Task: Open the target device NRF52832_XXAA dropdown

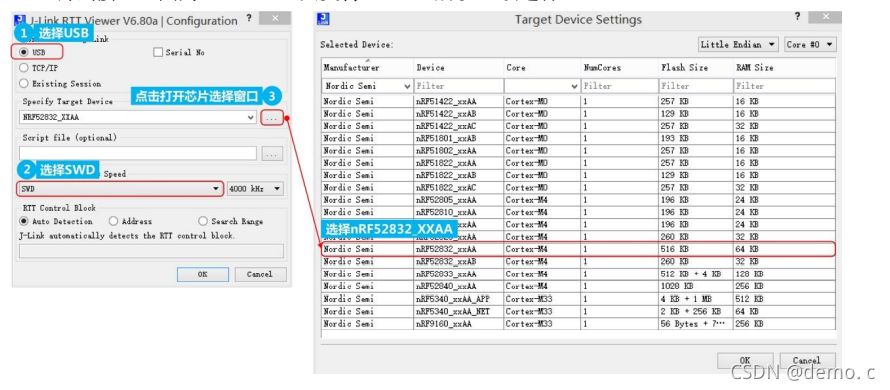Action: coord(138,118)
